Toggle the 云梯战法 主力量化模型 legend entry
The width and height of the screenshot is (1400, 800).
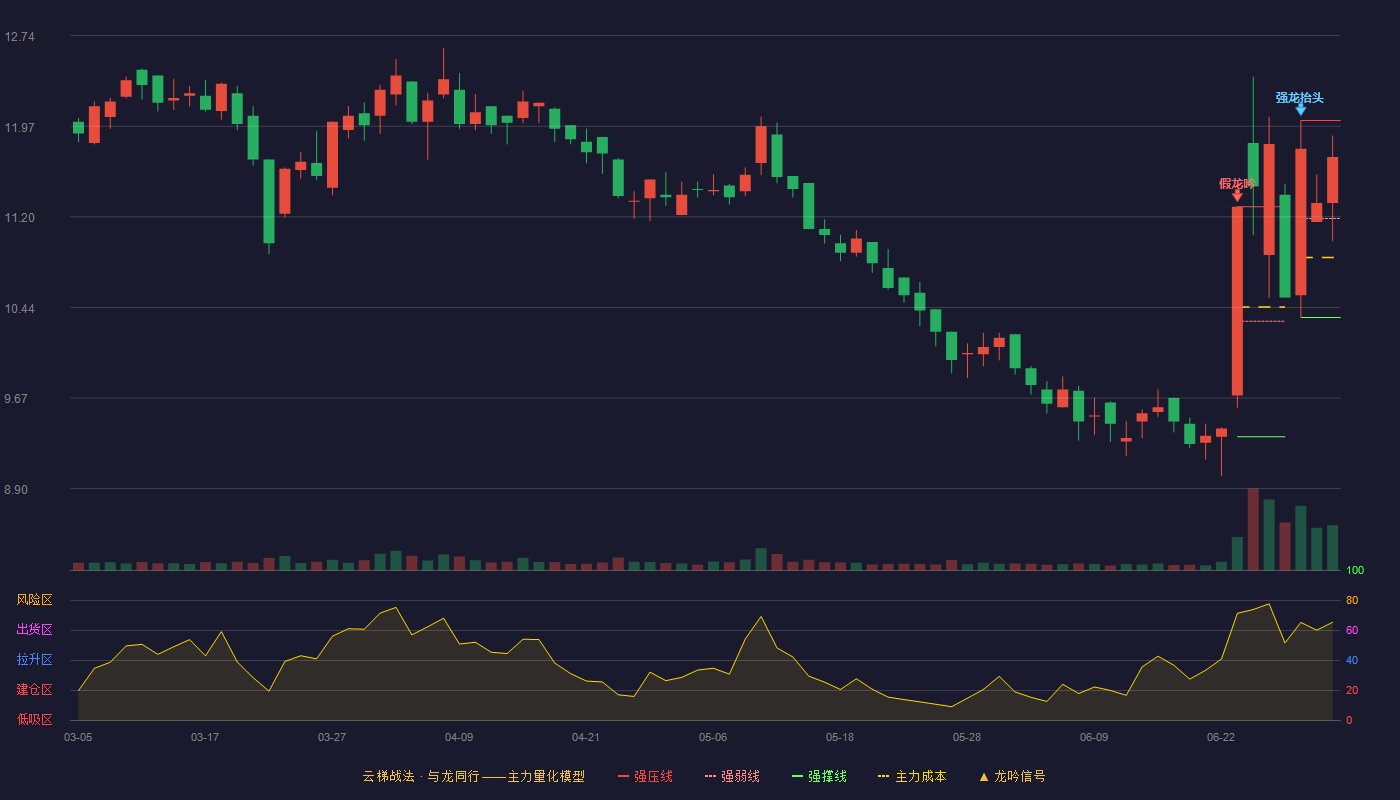473,776
